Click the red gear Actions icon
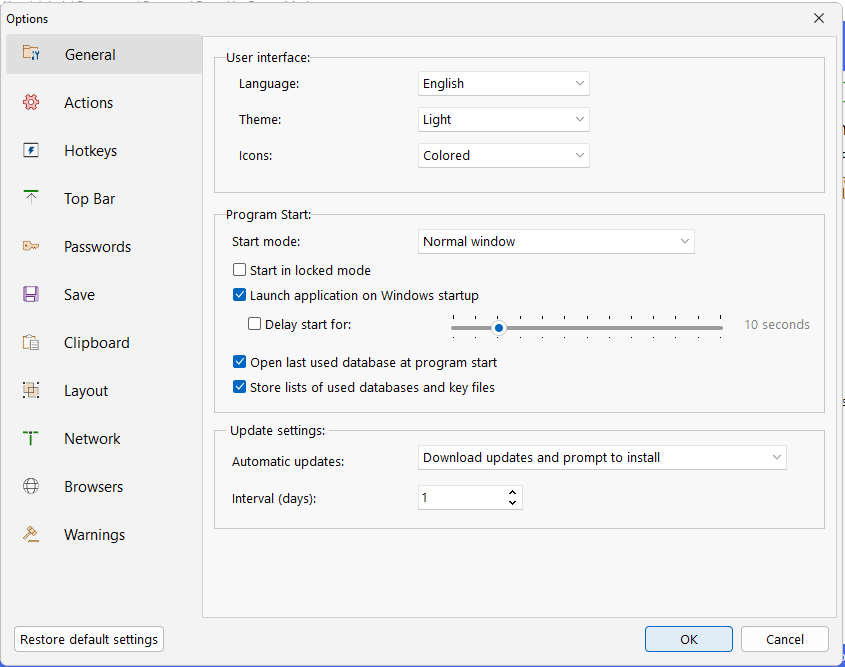 point(31,102)
